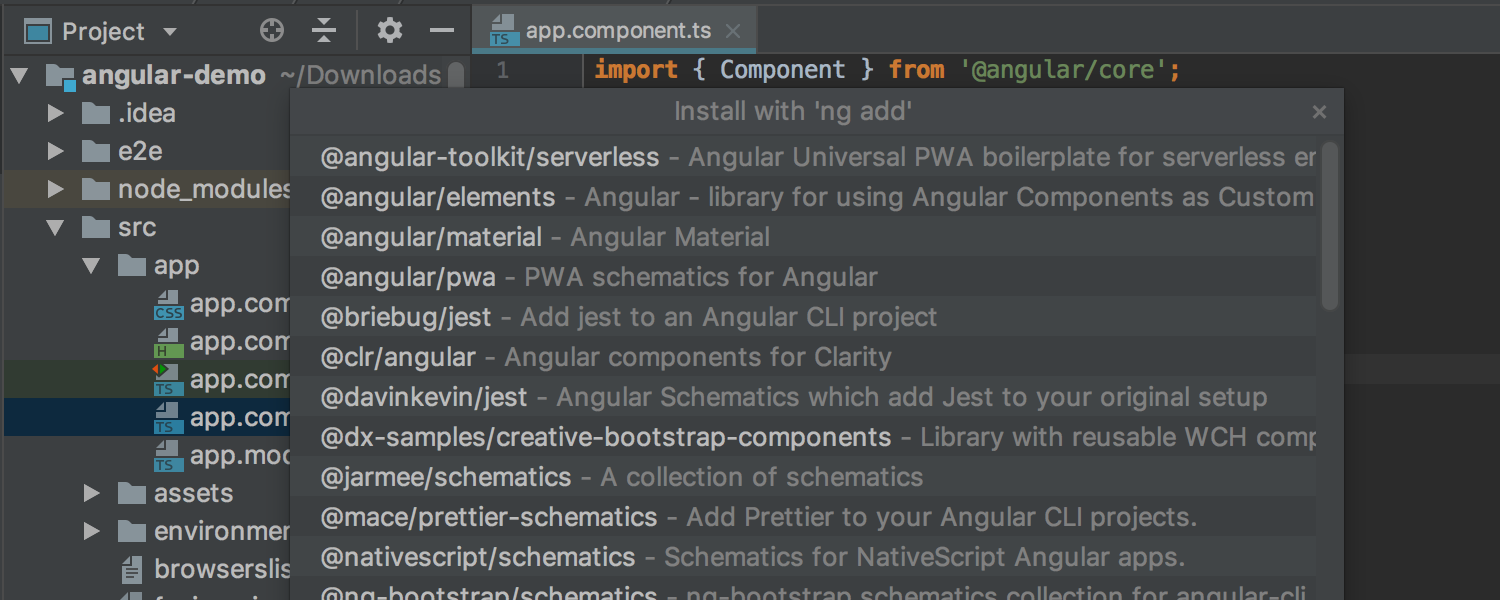Collapse the src folder
This screenshot has height=600, width=1500.
[x=56, y=228]
